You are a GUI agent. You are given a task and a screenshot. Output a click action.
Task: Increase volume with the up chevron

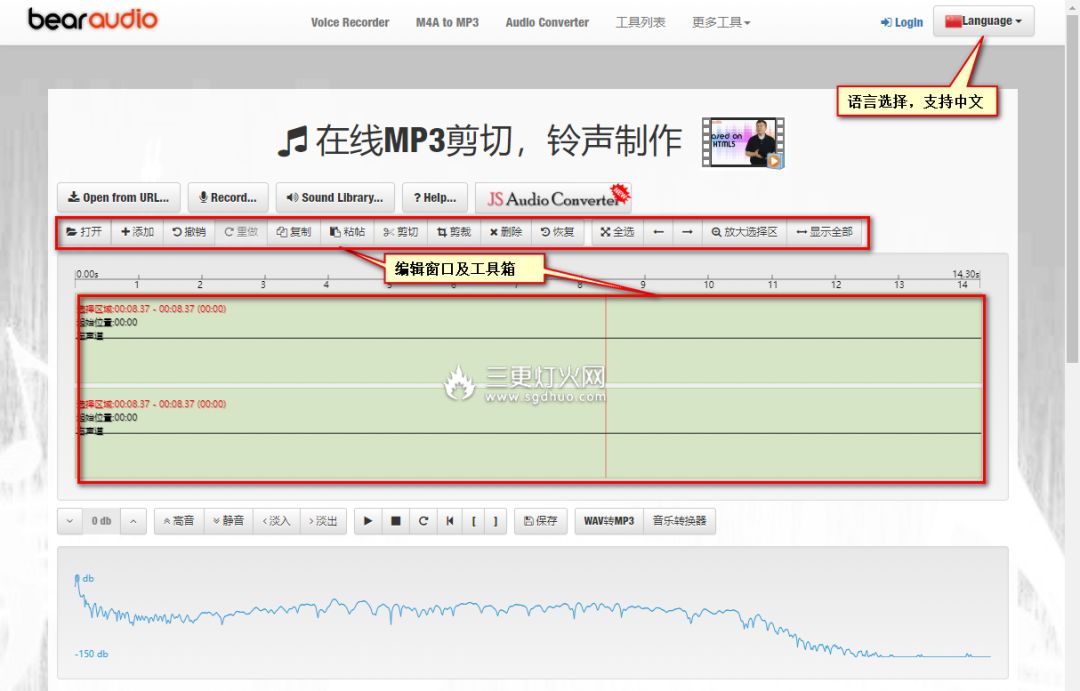pos(134,521)
